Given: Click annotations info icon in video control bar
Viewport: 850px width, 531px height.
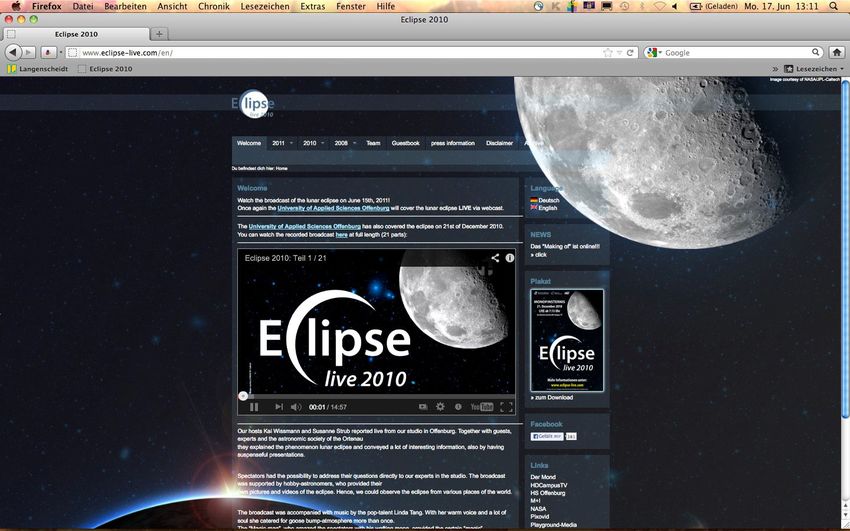Looking at the screenshot, I should point(458,407).
